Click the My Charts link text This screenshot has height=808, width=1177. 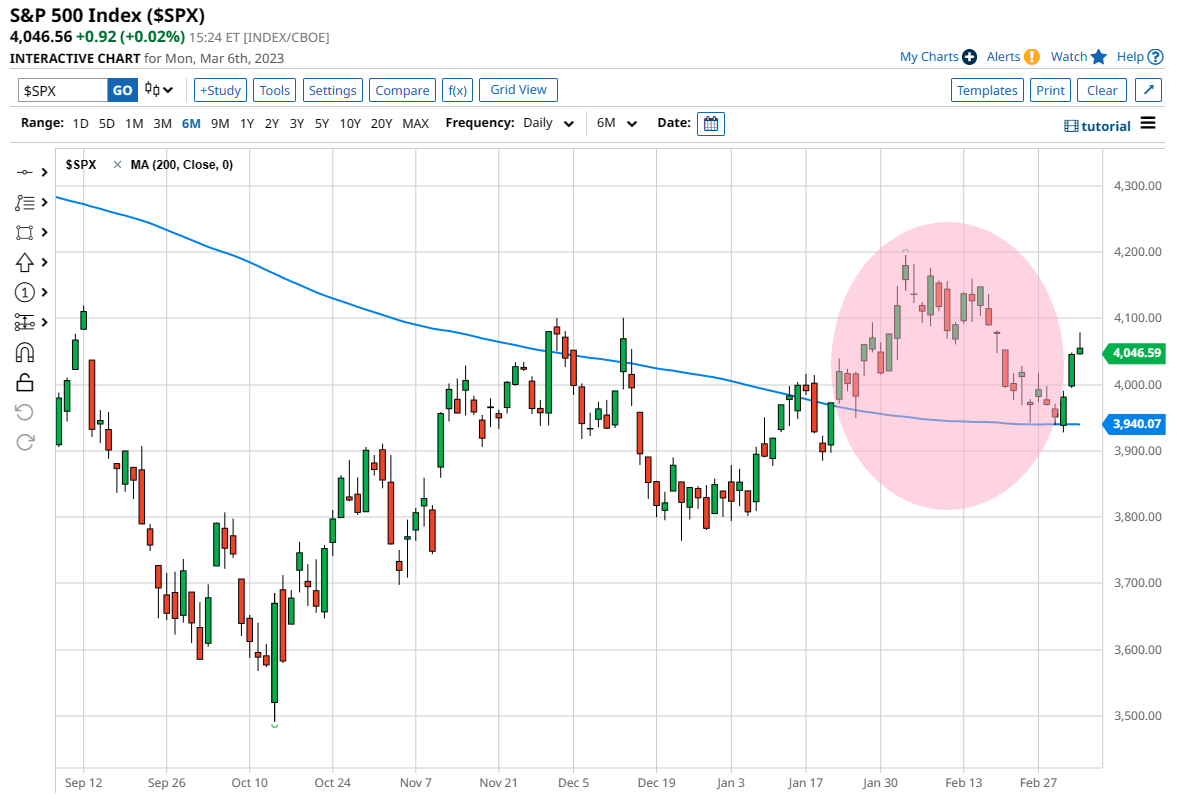(929, 57)
